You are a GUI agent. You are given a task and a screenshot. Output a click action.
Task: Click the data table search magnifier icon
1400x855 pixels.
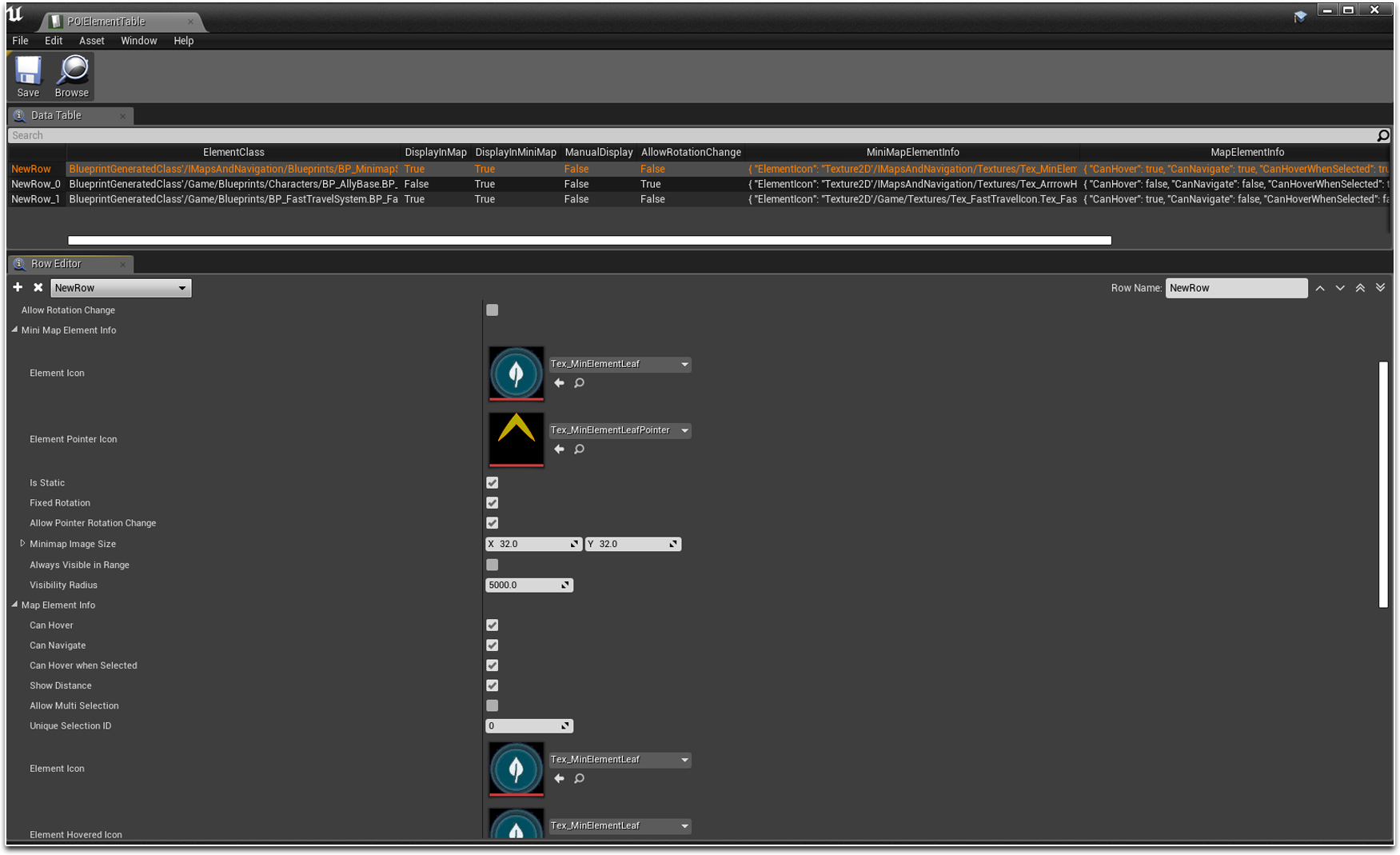pyautogui.click(x=1382, y=136)
